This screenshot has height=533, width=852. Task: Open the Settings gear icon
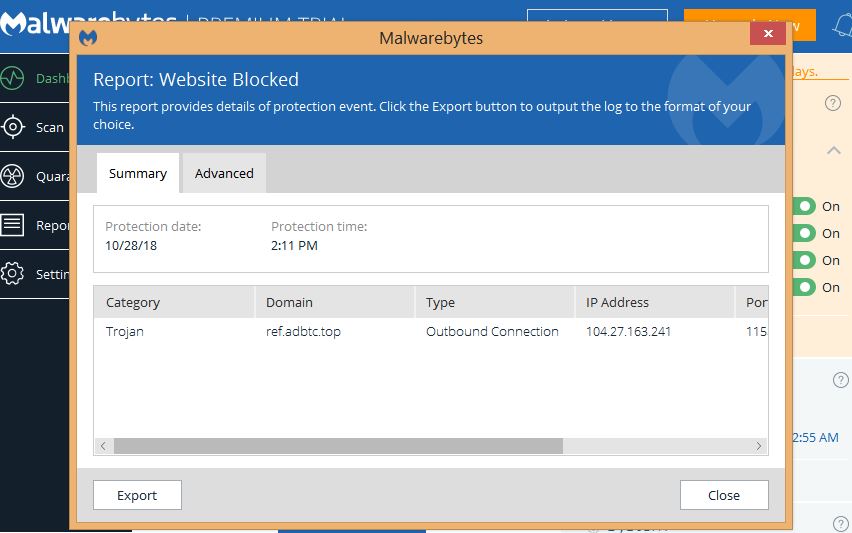12,274
